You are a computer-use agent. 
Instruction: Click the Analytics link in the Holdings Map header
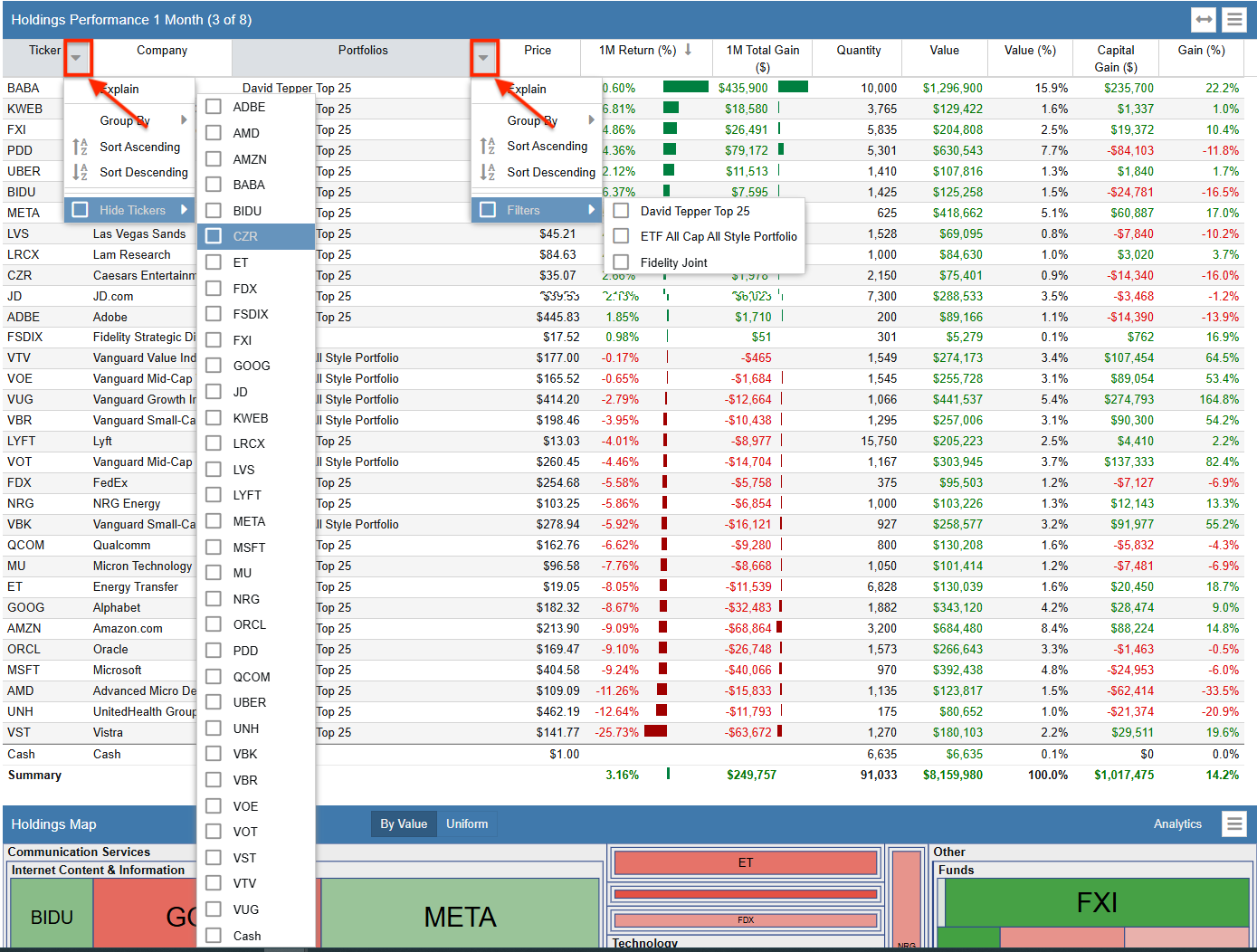1177,824
